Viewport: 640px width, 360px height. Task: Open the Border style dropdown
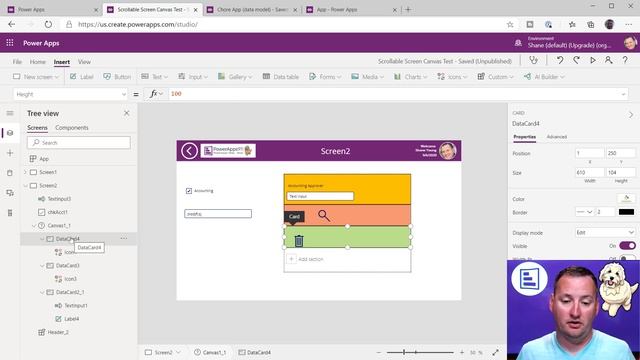584,212
